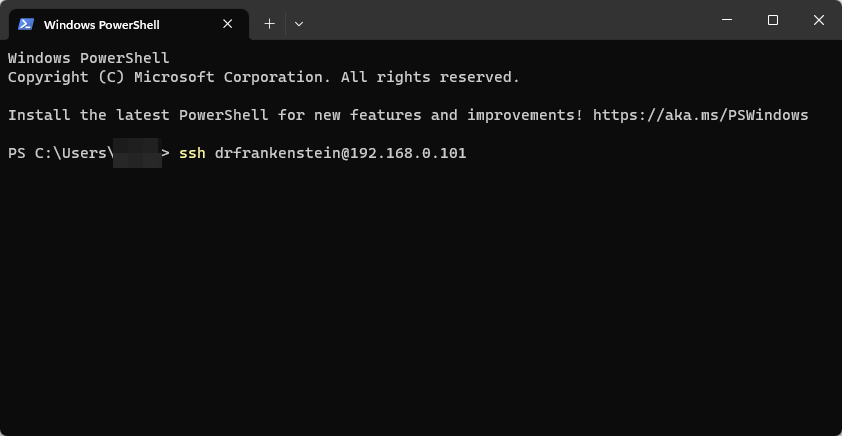Click the All rights reserved text
The image size is (842, 436).
click(x=431, y=77)
